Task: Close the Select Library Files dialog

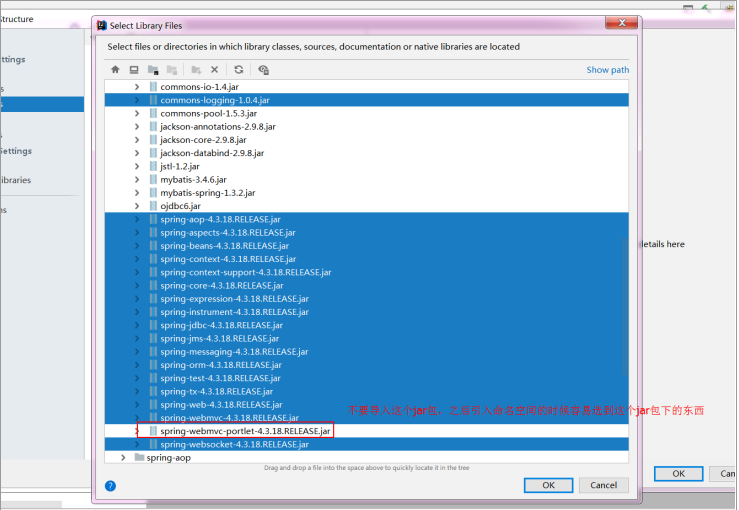Action: point(622,23)
